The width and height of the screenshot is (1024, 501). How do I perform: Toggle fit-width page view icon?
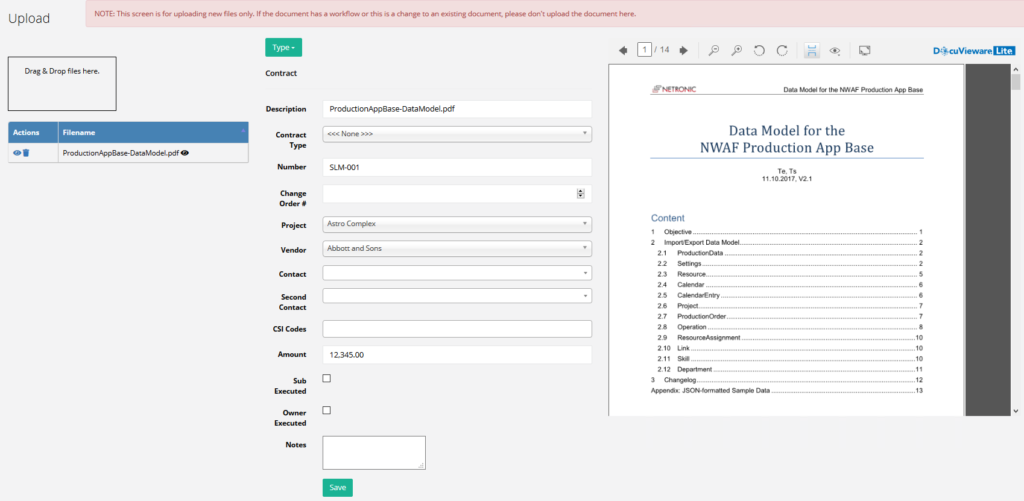click(x=812, y=51)
